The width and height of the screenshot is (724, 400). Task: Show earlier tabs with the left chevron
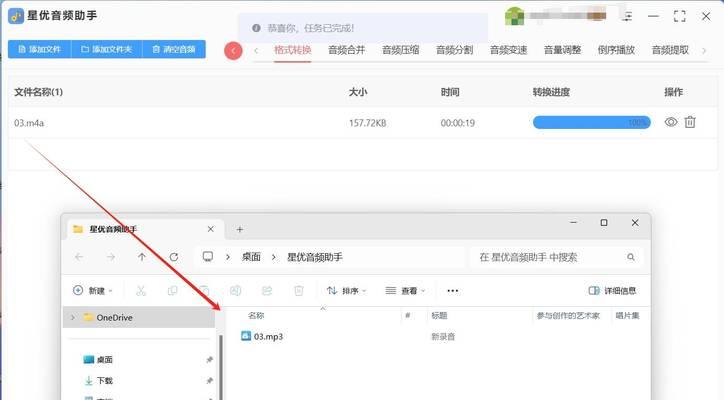256,50
